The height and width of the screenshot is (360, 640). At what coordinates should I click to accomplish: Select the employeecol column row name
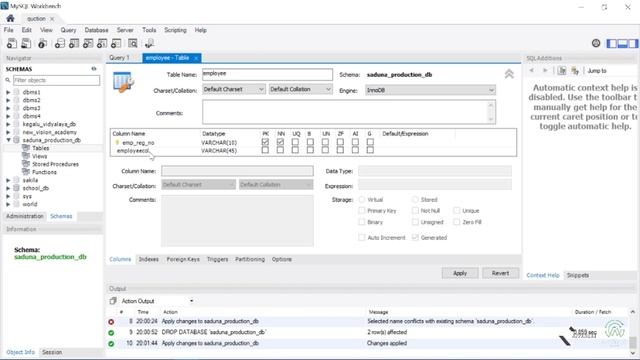pyautogui.click(x=133, y=151)
